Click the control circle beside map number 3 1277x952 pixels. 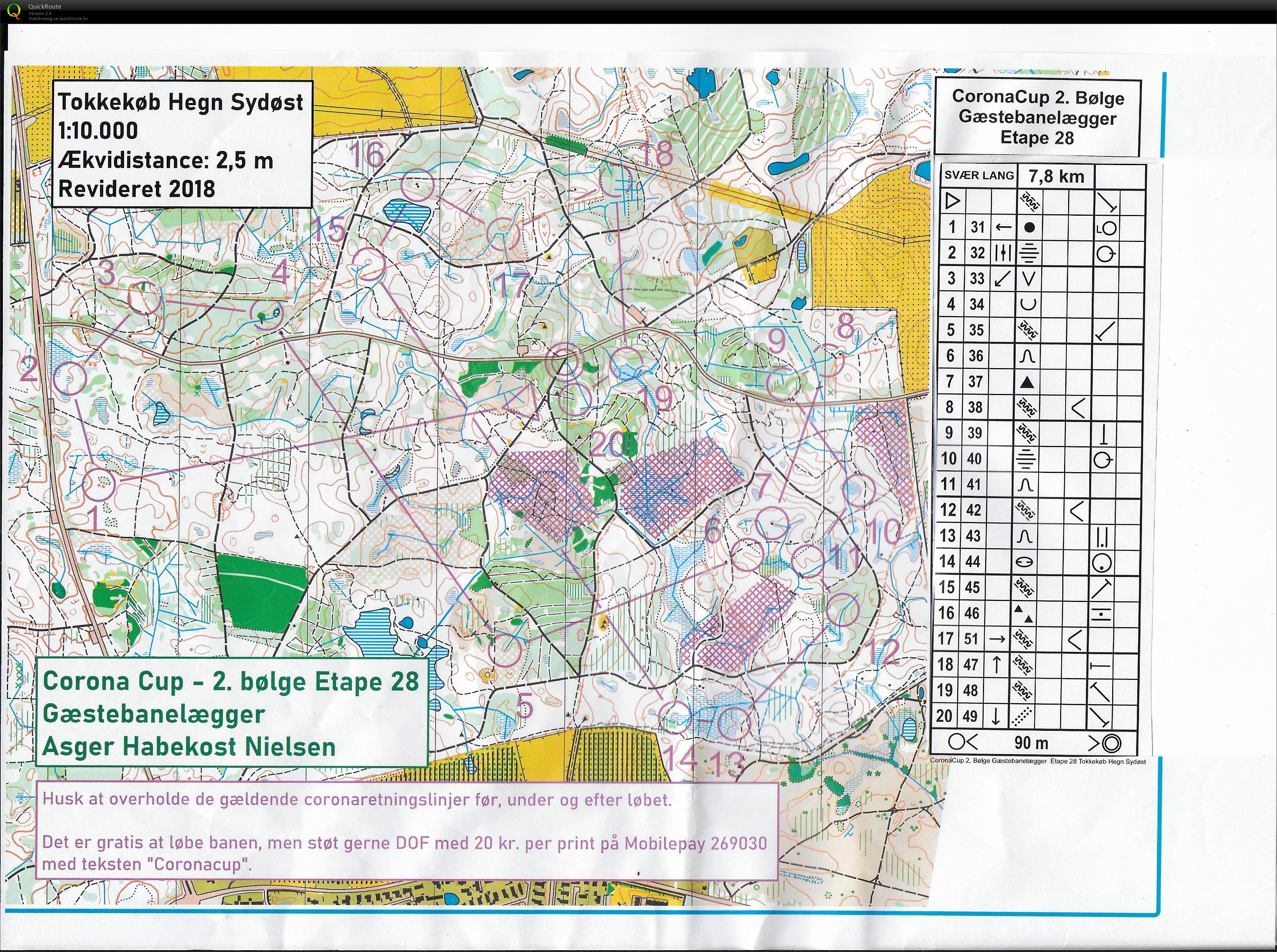pos(144,298)
